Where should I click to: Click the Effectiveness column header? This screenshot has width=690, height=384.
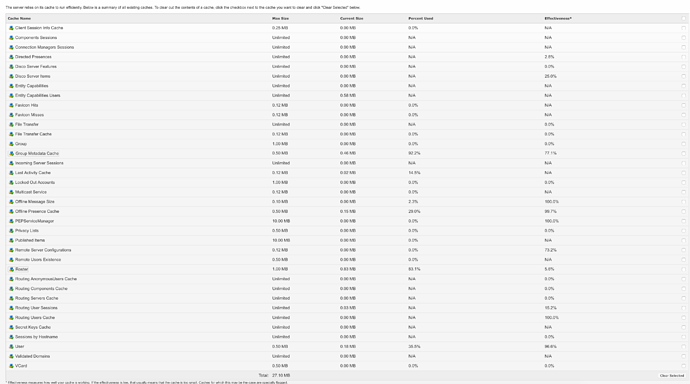(x=558, y=18)
